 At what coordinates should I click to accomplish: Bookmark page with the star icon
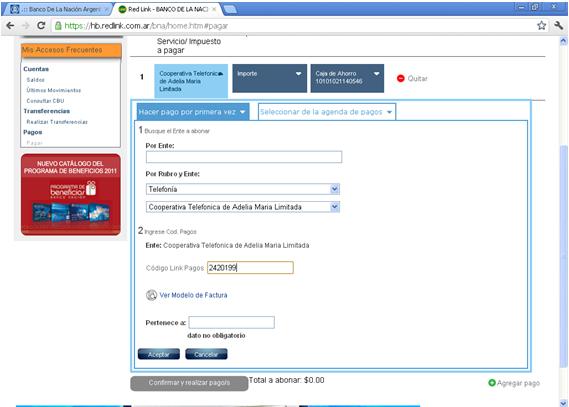click(541, 25)
